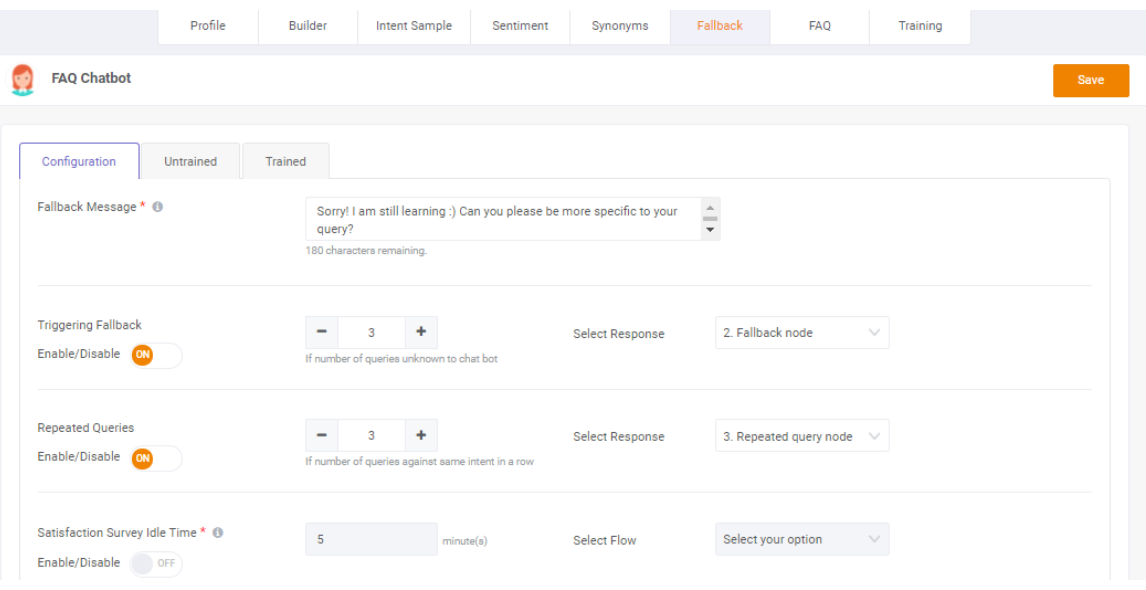Click the Satisfaction Survey Idle Time info icon
Viewport: 1146px width, 590px height.
coord(217,533)
